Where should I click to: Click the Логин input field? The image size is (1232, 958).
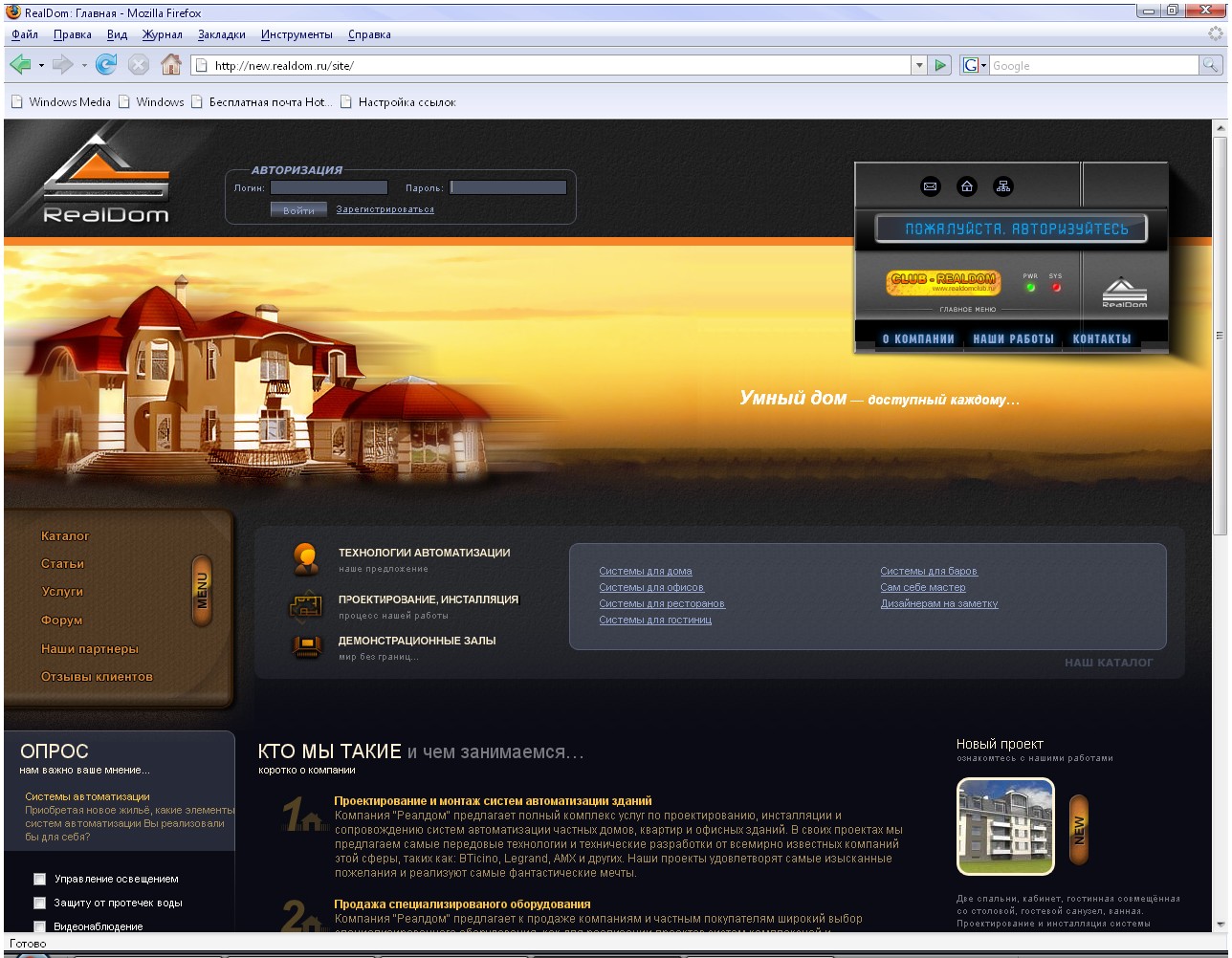point(329,188)
